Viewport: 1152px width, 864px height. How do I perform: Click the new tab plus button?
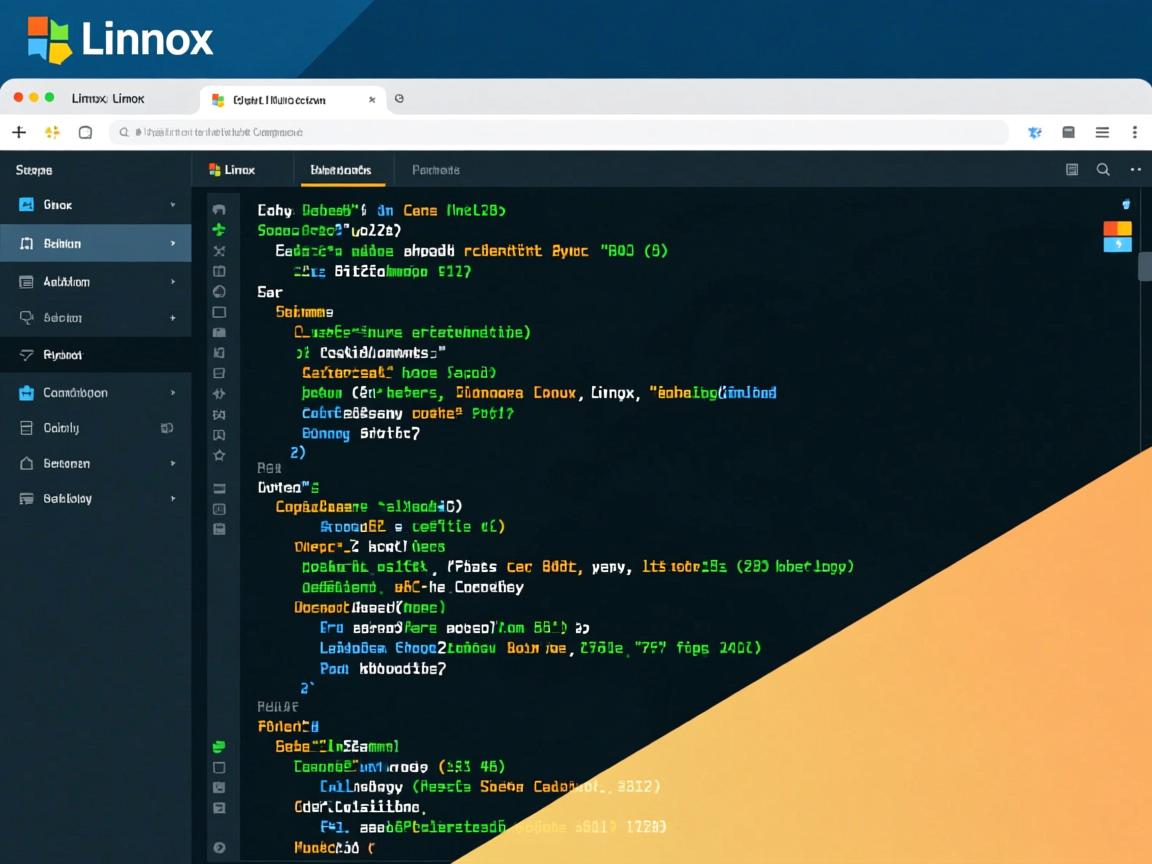(x=18, y=132)
